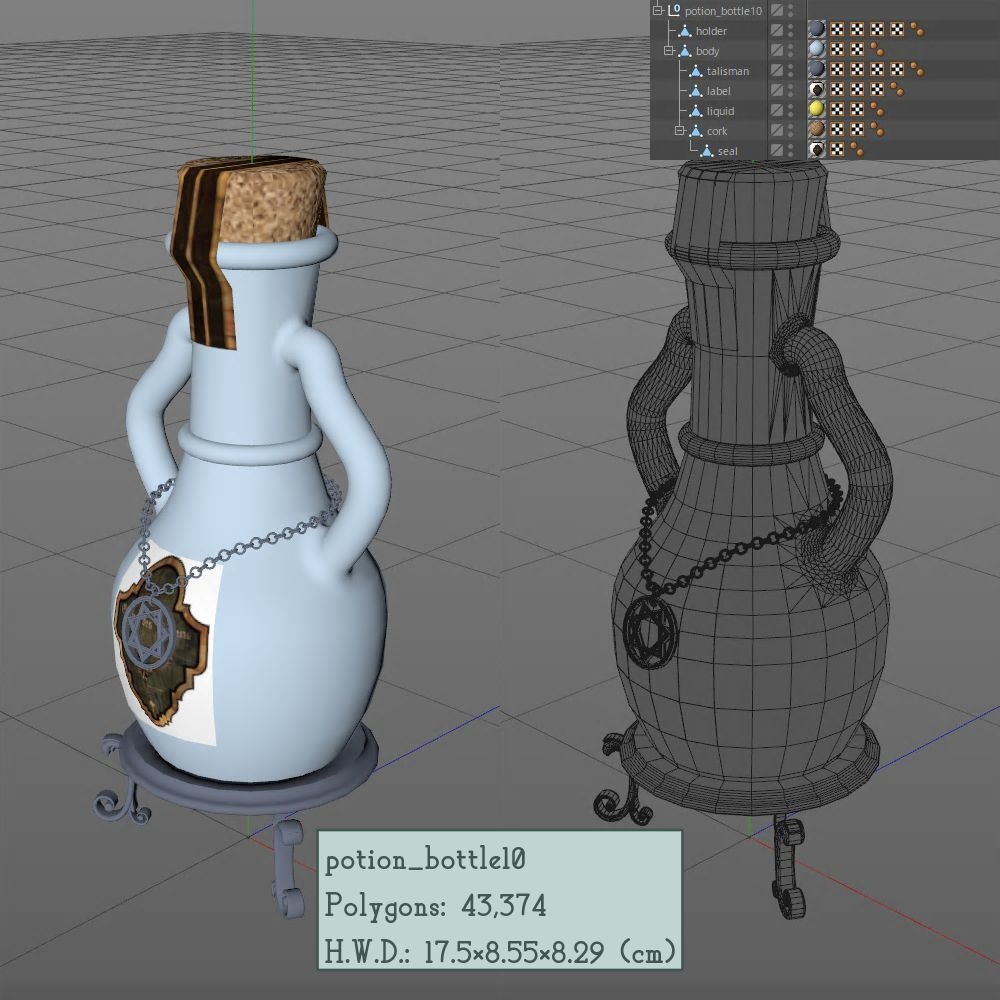Toggle the layer square for cork
Image resolution: width=1000 pixels, height=1000 pixels.
coord(776,130)
